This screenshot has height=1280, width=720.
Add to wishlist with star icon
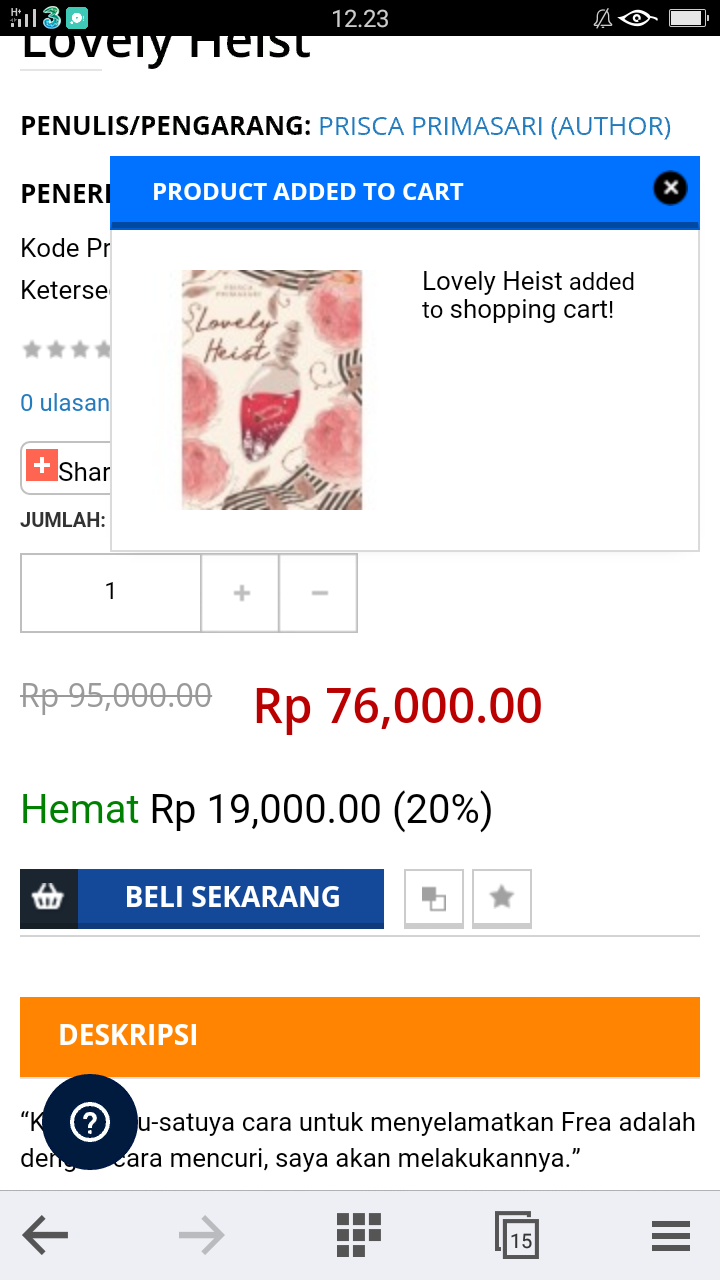[502, 898]
